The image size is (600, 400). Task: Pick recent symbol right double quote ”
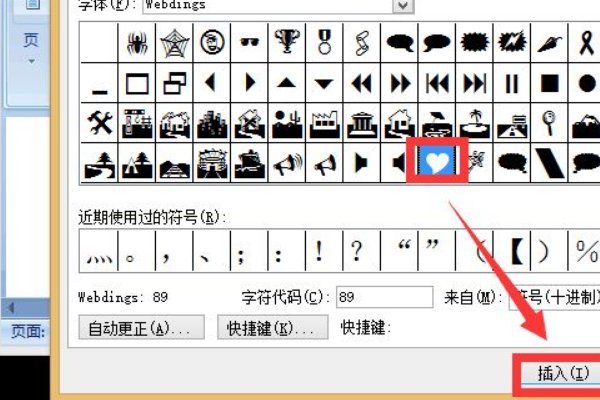(x=437, y=251)
